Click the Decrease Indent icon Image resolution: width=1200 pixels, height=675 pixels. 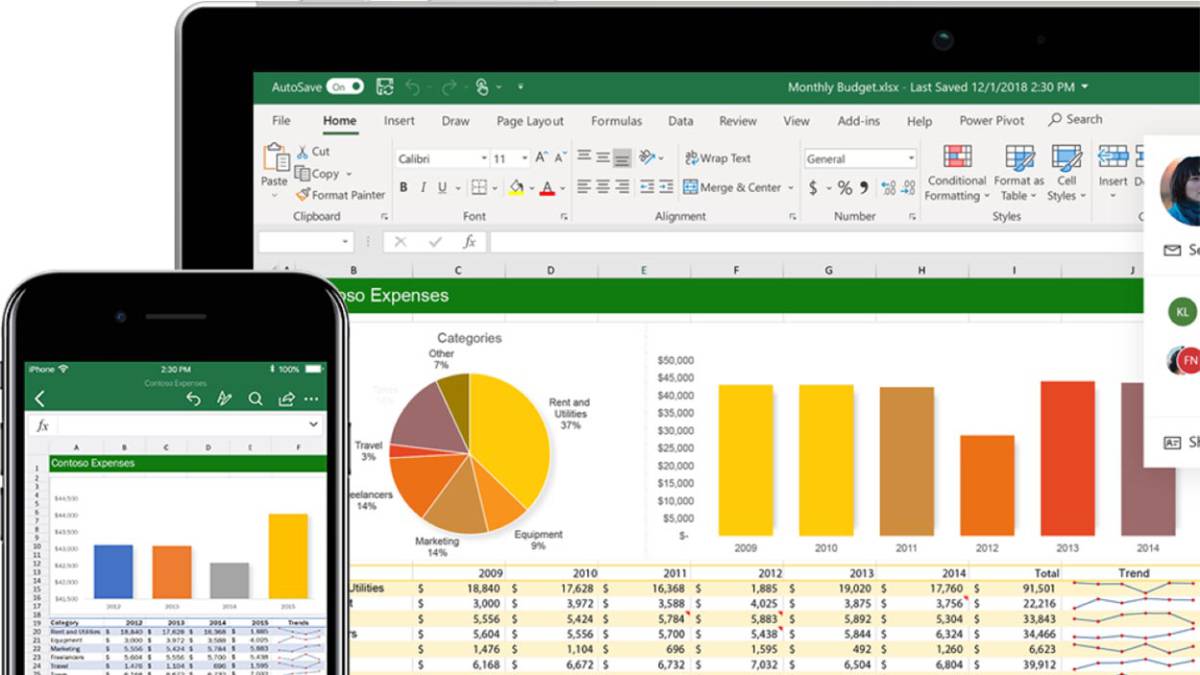646,187
